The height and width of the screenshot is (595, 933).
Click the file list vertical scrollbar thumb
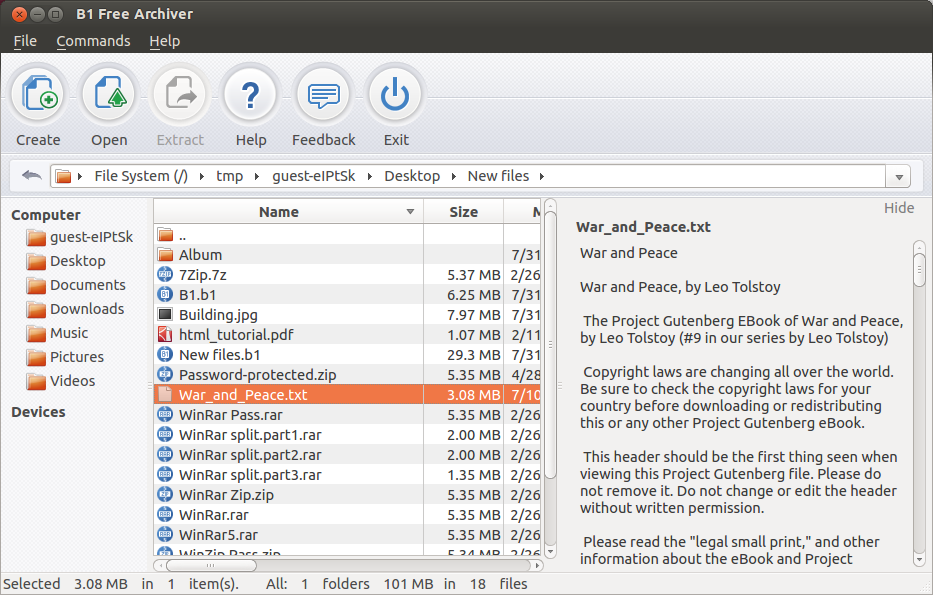tap(550, 345)
